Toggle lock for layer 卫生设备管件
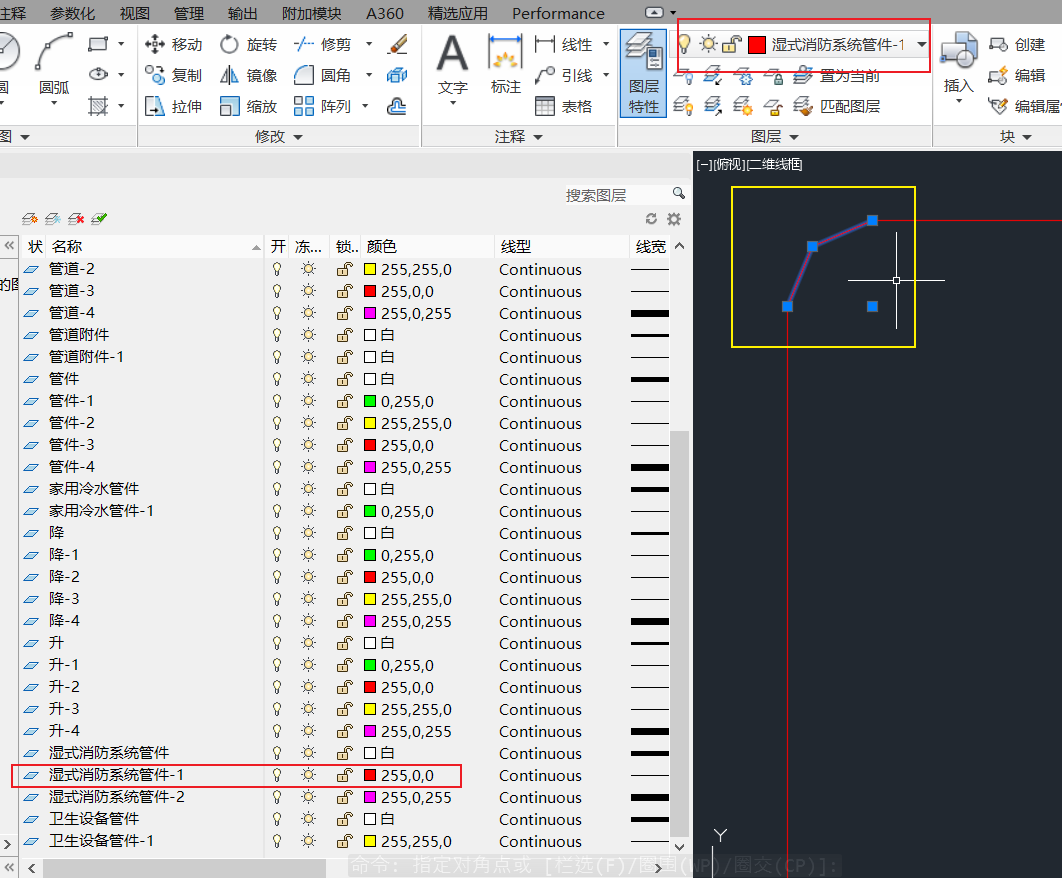 click(345, 819)
